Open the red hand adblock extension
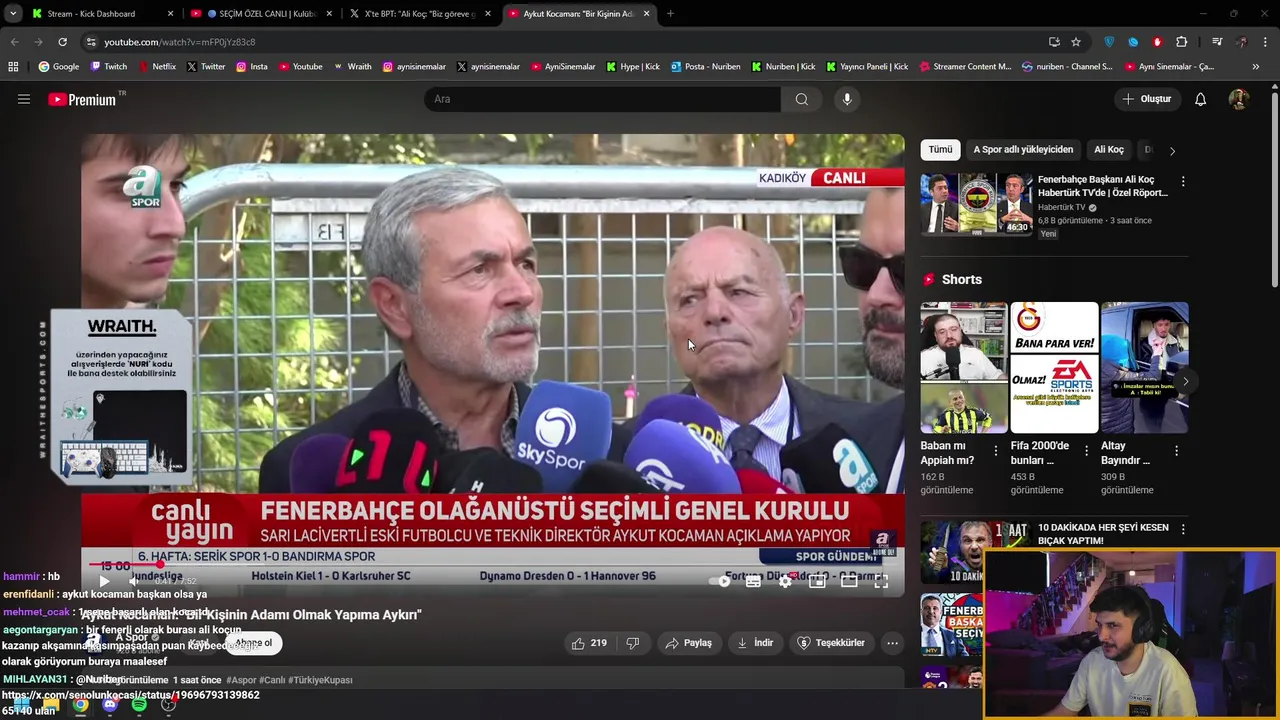 pos(1157,42)
